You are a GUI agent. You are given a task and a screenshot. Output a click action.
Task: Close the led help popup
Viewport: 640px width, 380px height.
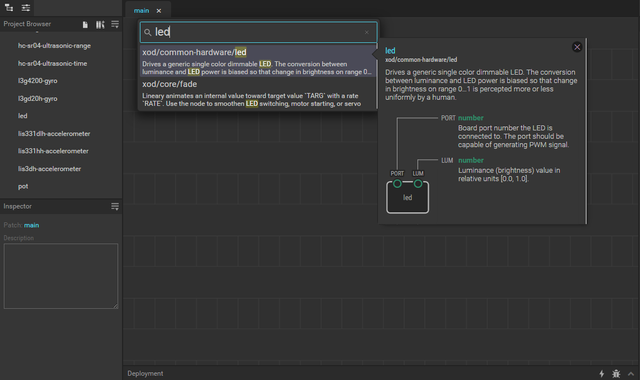click(x=577, y=47)
